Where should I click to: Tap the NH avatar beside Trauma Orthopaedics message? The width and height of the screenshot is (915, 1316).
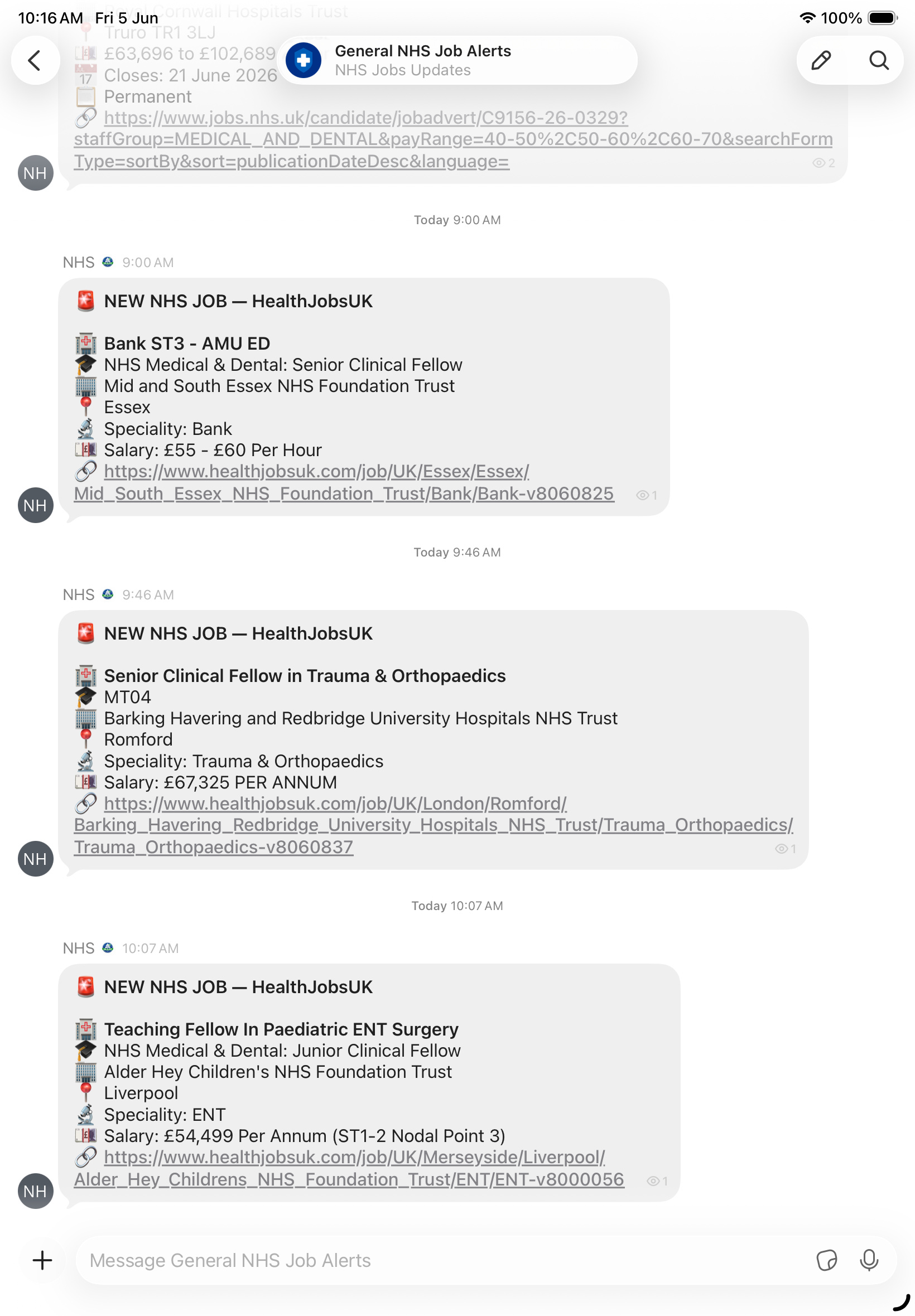[36, 859]
